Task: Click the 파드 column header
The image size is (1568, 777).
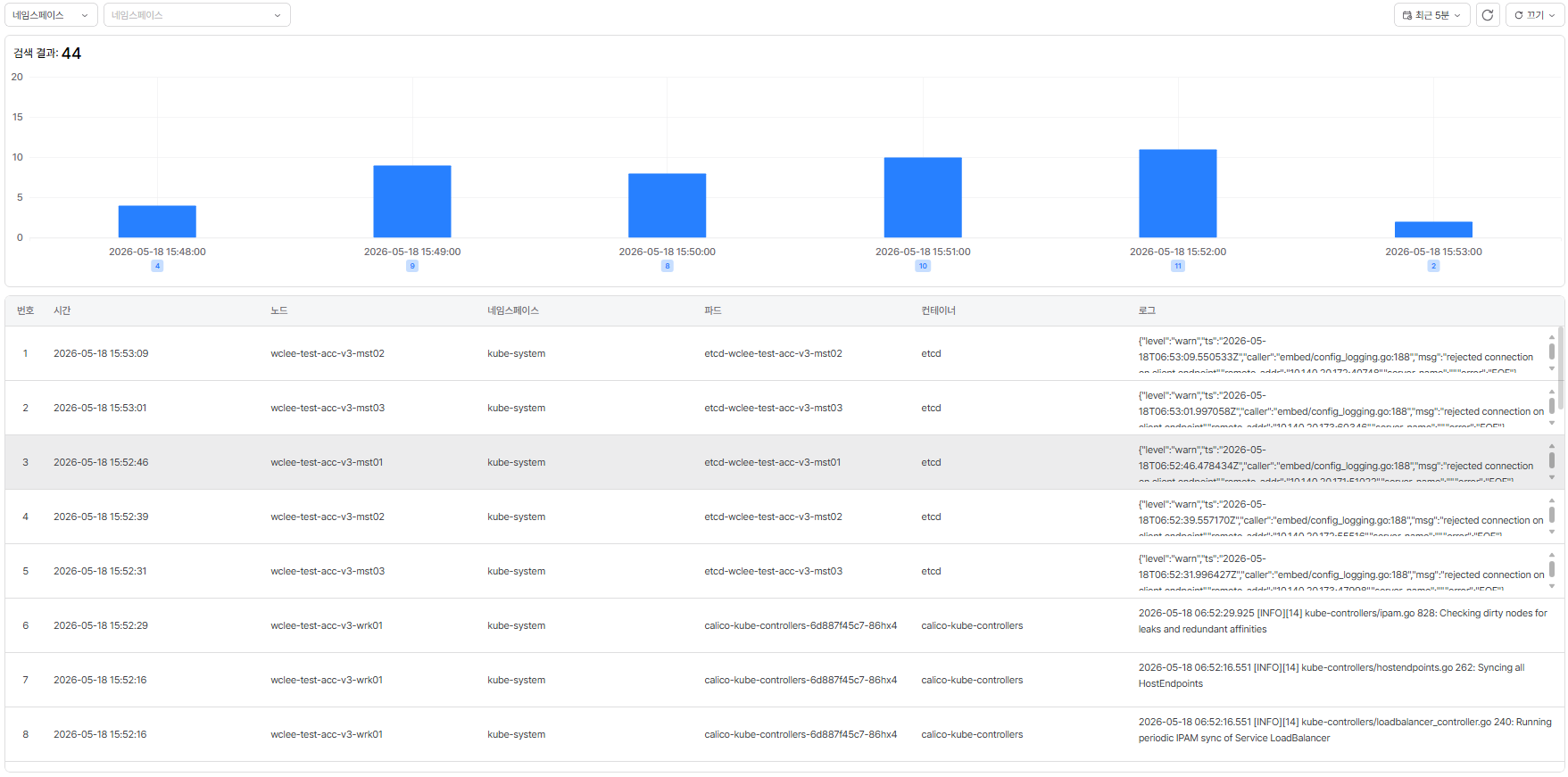Action: click(713, 310)
